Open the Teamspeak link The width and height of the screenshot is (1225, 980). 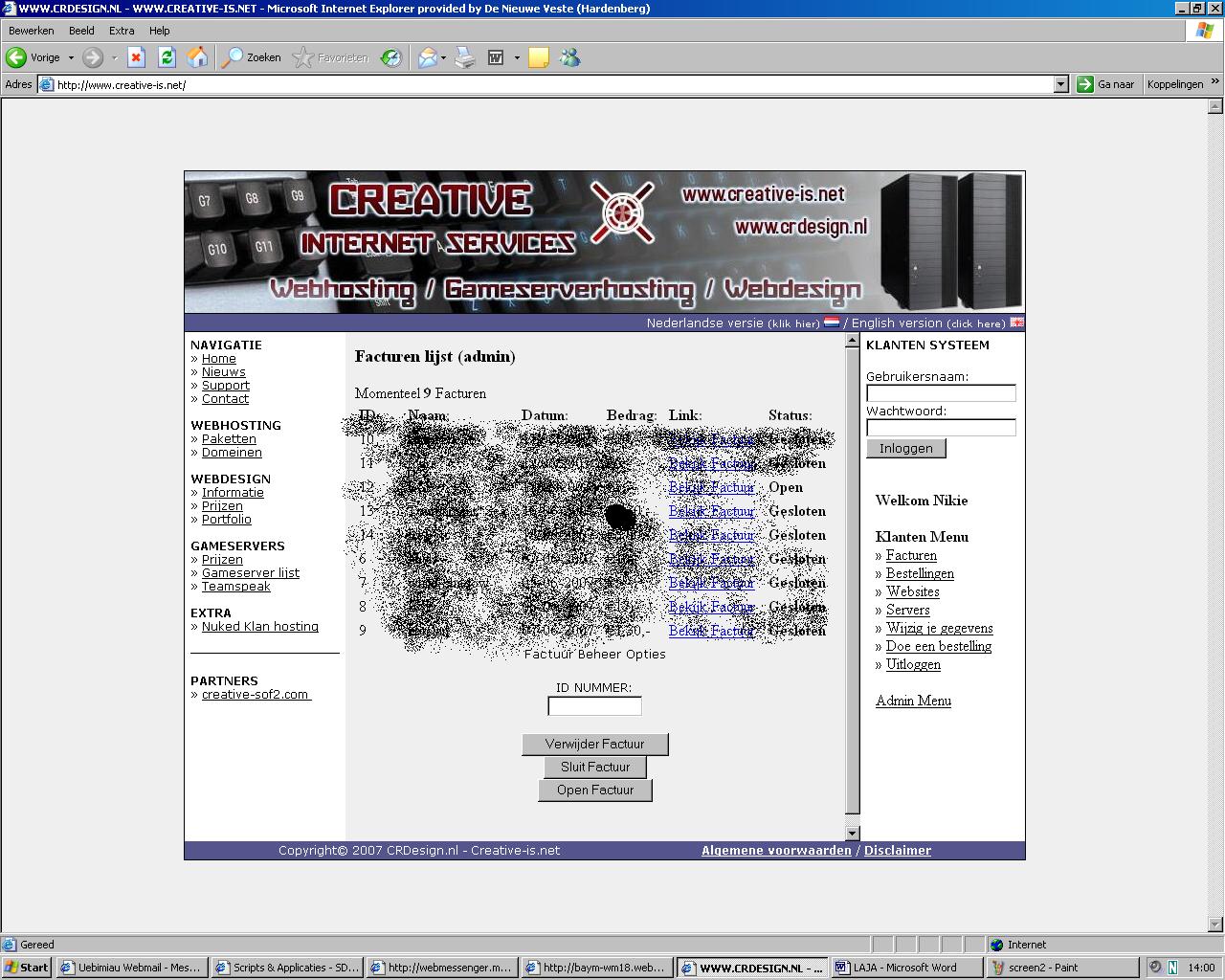236,587
